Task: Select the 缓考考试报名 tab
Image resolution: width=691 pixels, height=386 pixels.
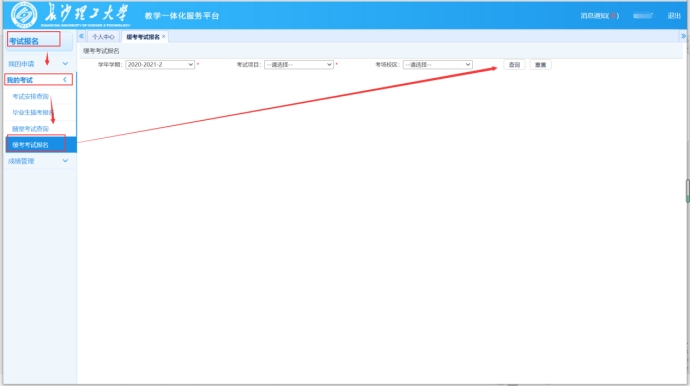Action: 143,37
